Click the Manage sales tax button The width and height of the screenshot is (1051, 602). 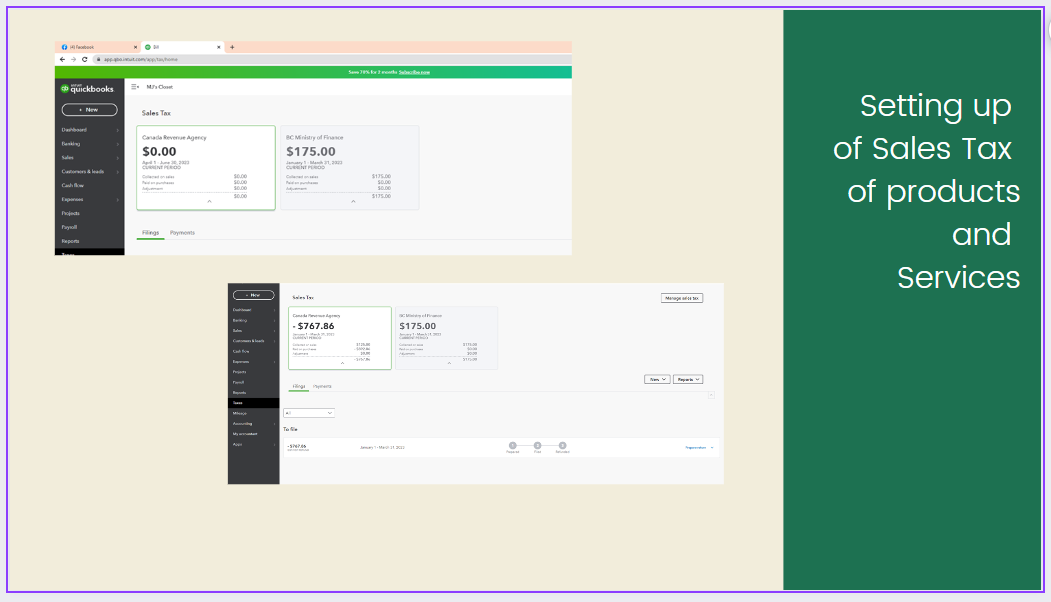tap(682, 298)
